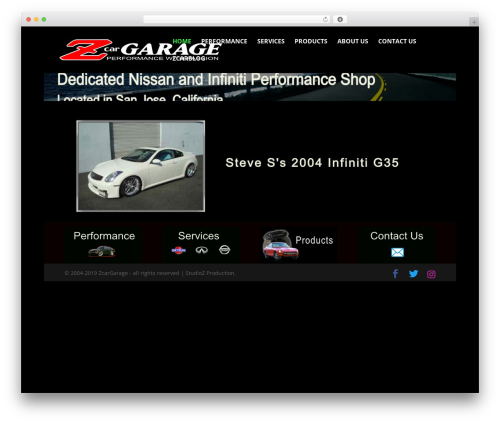Click the browser new tab plus button
The image size is (500, 423).
pos(474,22)
